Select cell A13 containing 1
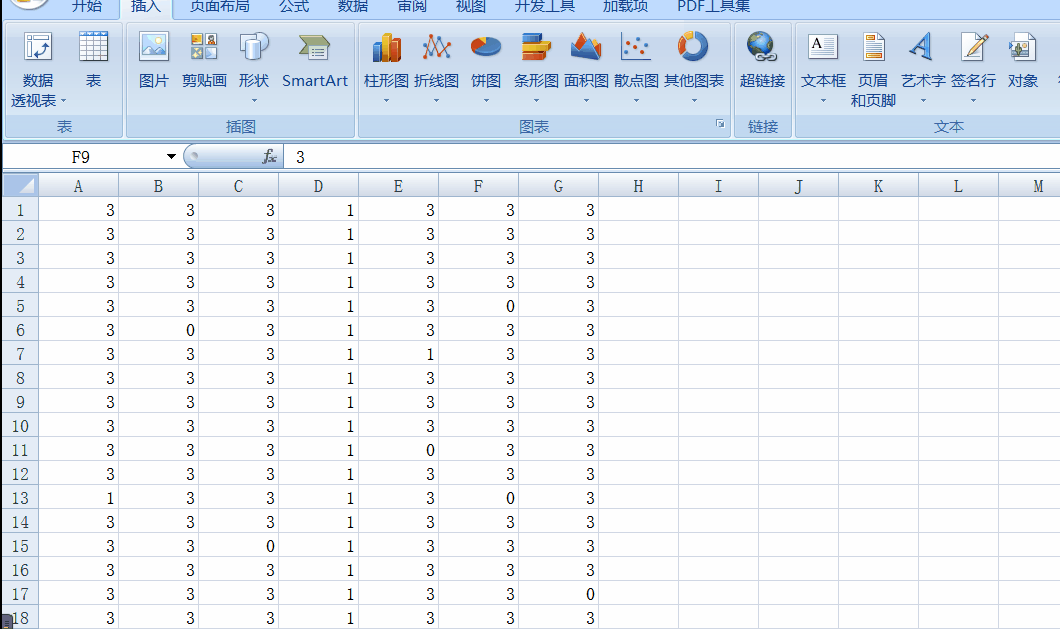1060x629 pixels. point(78,498)
